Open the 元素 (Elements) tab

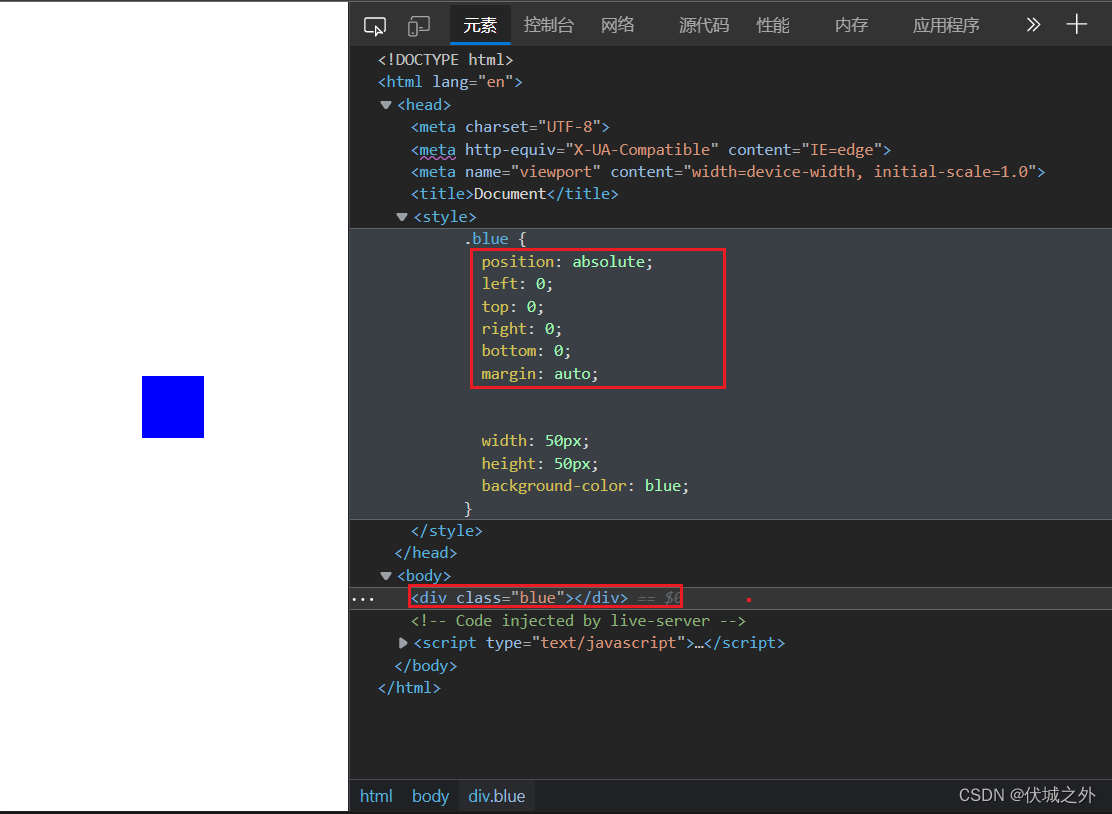click(480, 26)
